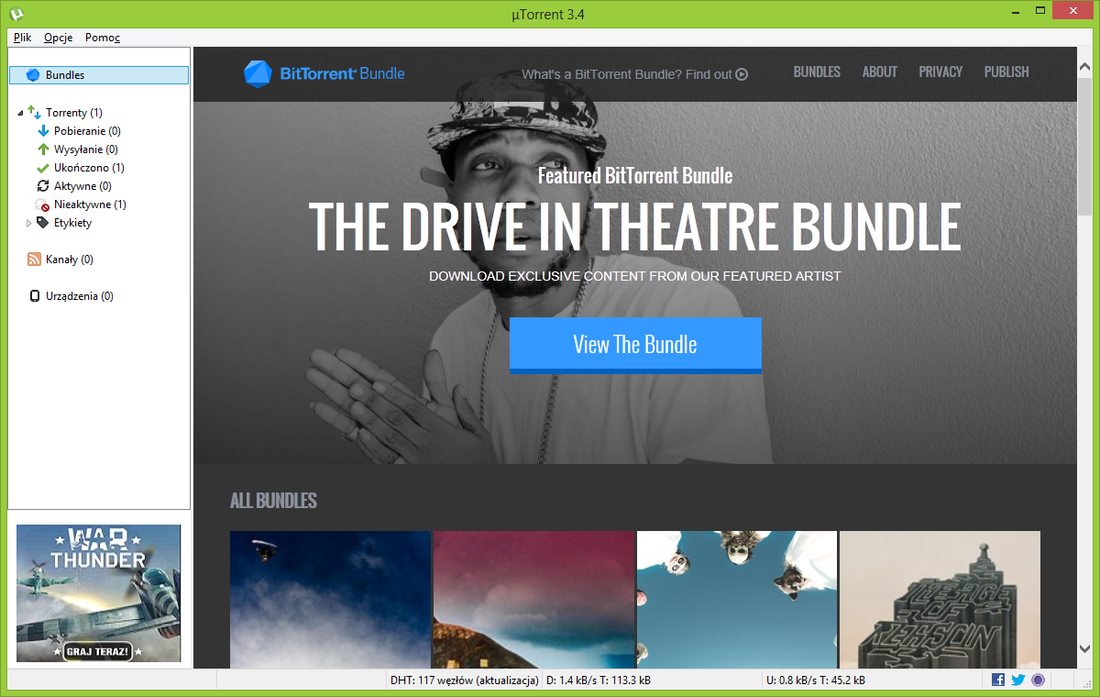
Task: Click the Aktywne refresh arrows icon
Action: (x=43, y=186)
